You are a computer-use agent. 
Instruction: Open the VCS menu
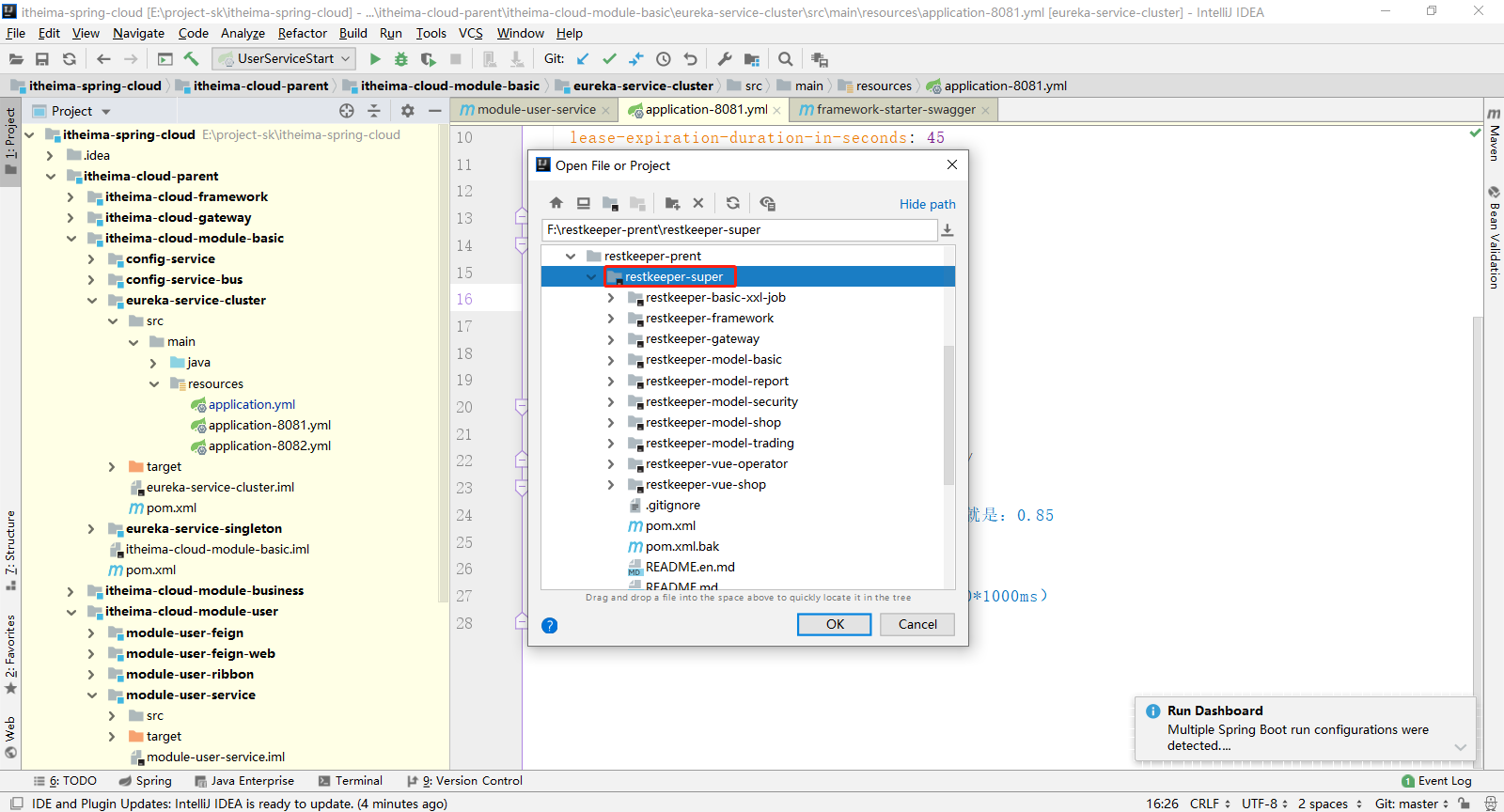(x=470, y=33)
